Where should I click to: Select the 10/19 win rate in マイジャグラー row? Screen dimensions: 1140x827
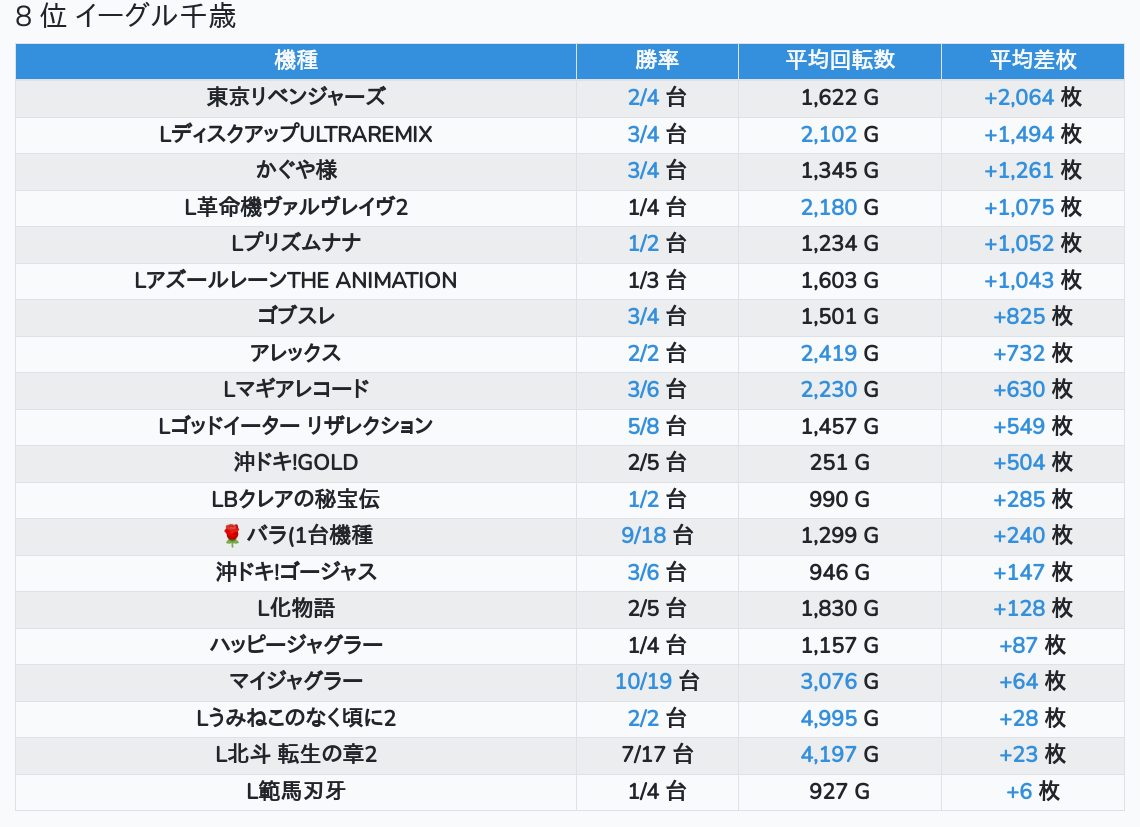pos(643,682)
